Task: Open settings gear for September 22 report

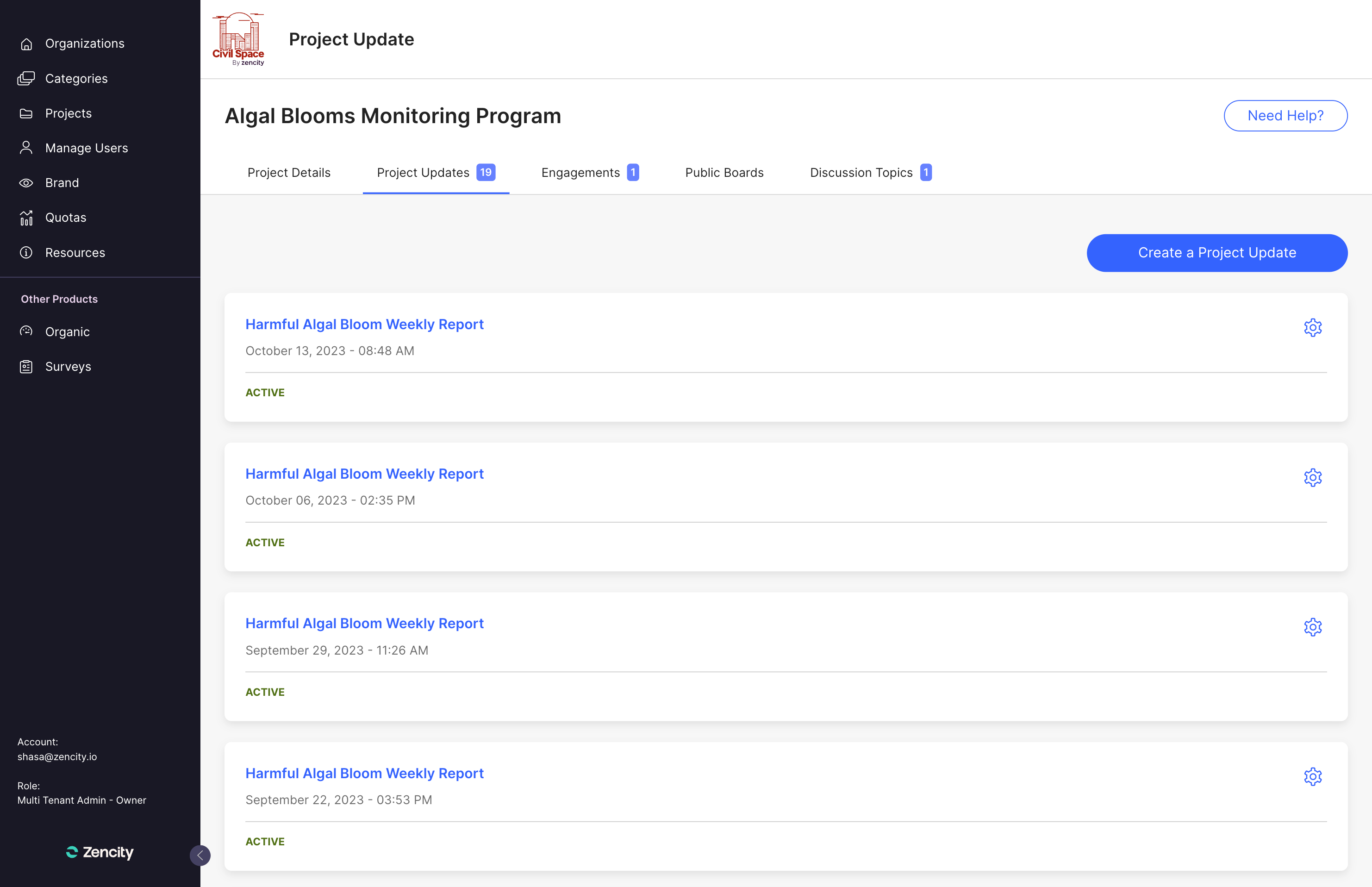Action: (1312, 776)
